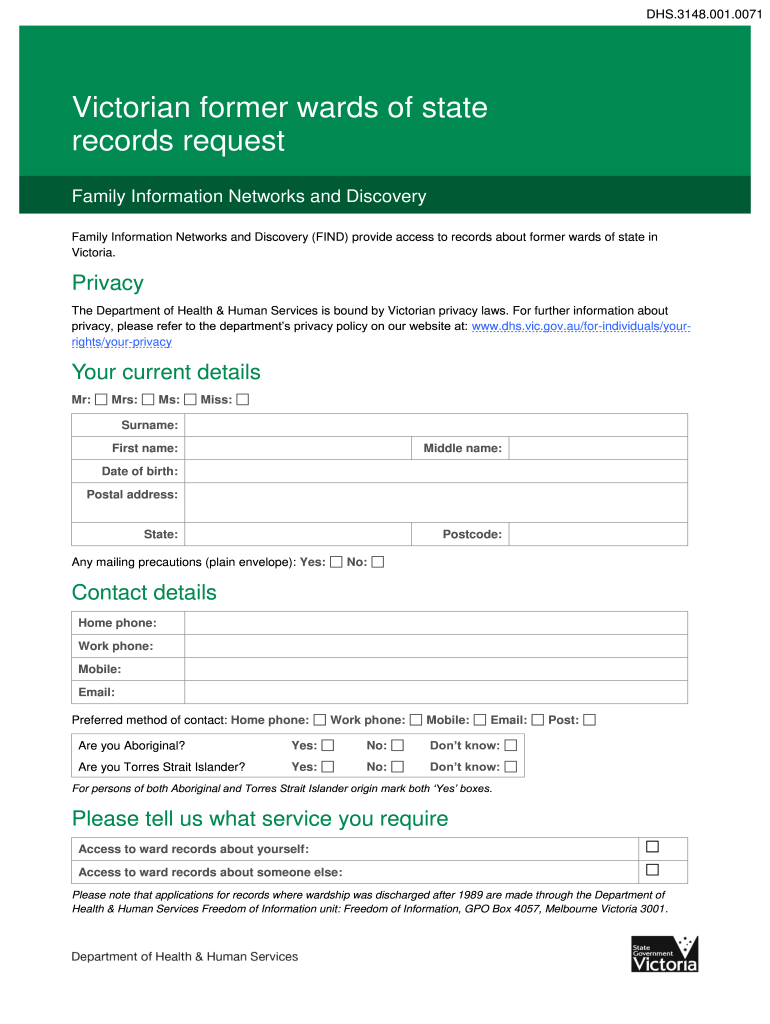770x1024 pixels.
Task: Click the 'Privacy' section heading
Action: [x=108, y=283]
